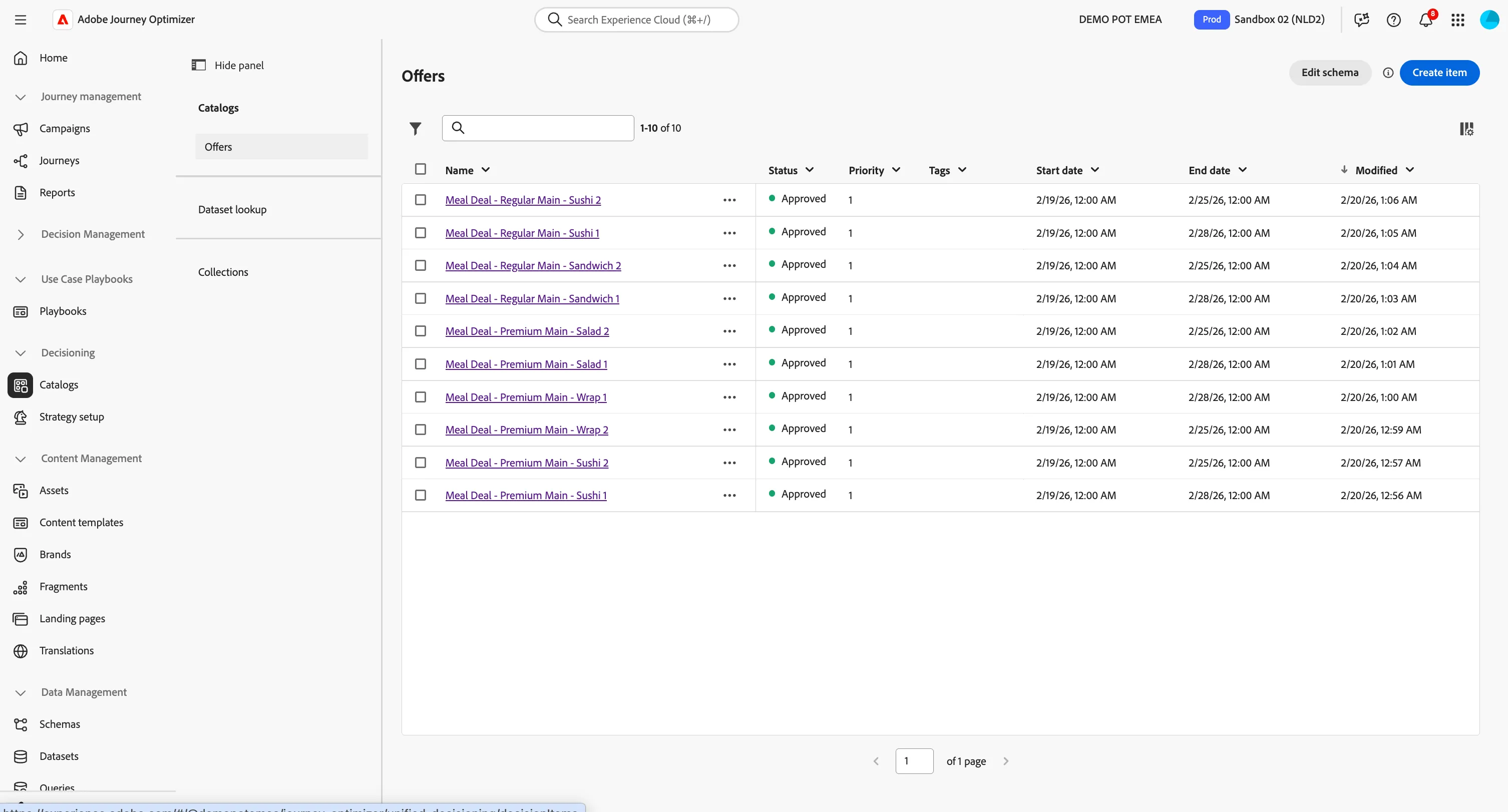Click the filter funnel icon

tap(415, 128)
